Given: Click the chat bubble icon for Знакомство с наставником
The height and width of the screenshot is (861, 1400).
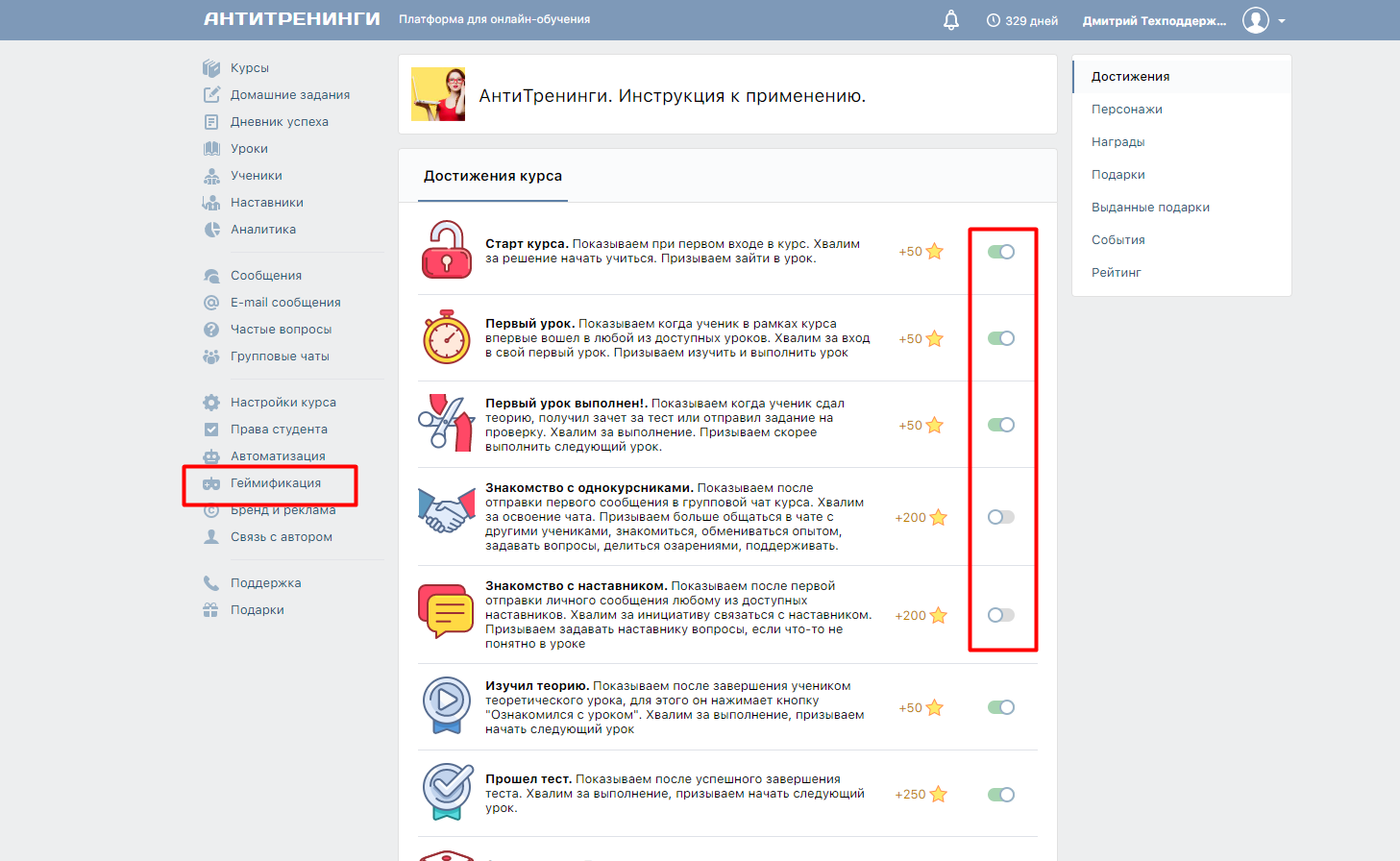Looking at the screenshot, I should (447, 611).
